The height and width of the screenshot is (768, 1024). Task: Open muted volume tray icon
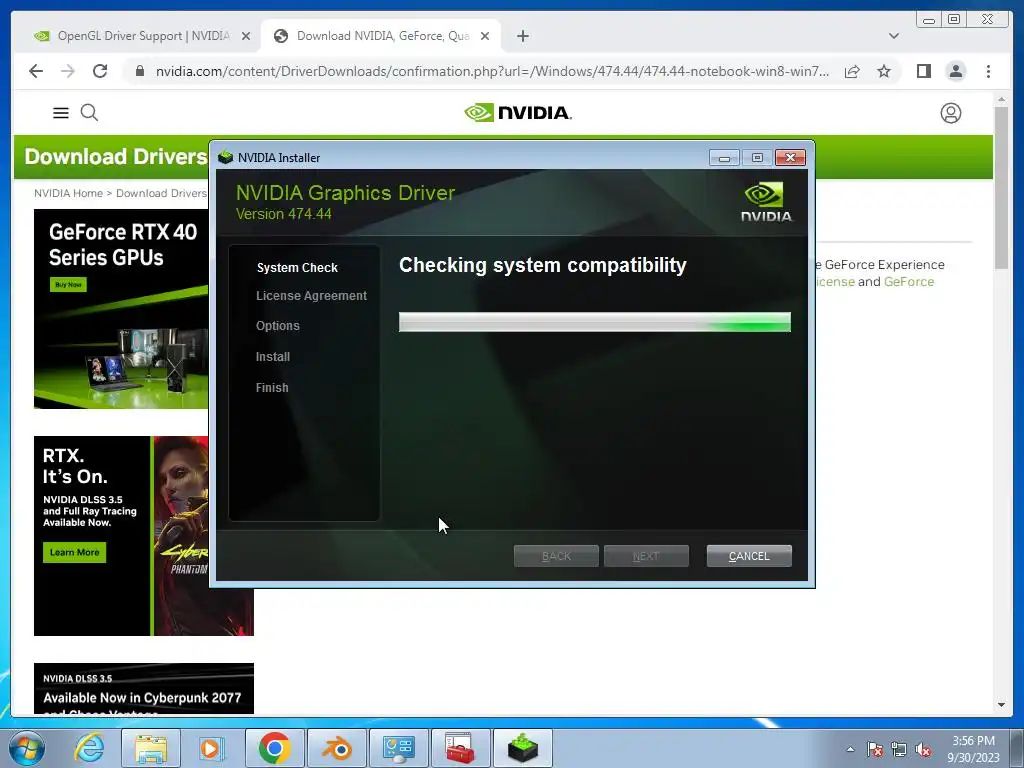[x=923, y=749]
